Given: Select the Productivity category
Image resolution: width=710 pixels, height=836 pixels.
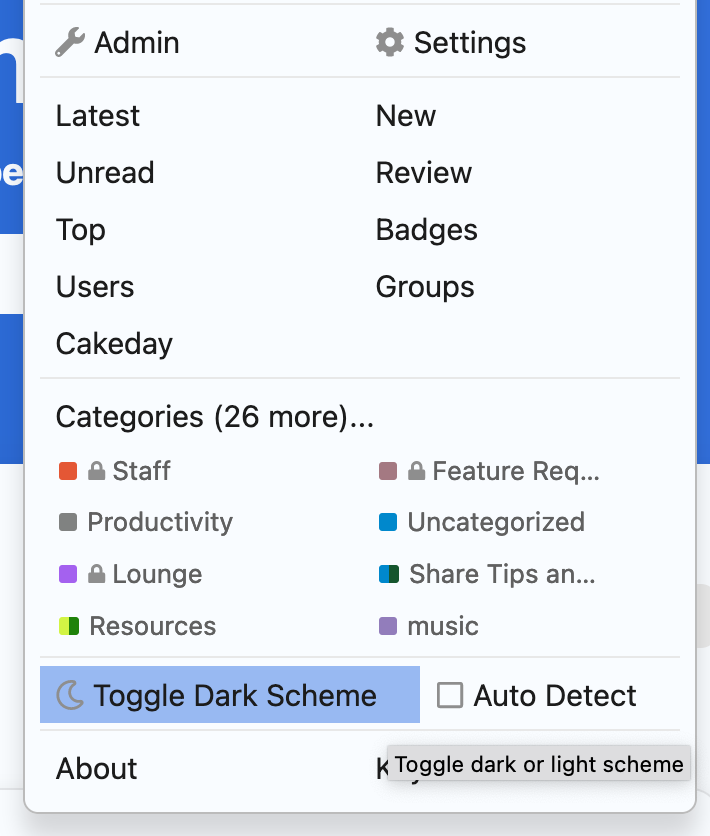Looking at the screenshot, I should click(x=160, y=522).
